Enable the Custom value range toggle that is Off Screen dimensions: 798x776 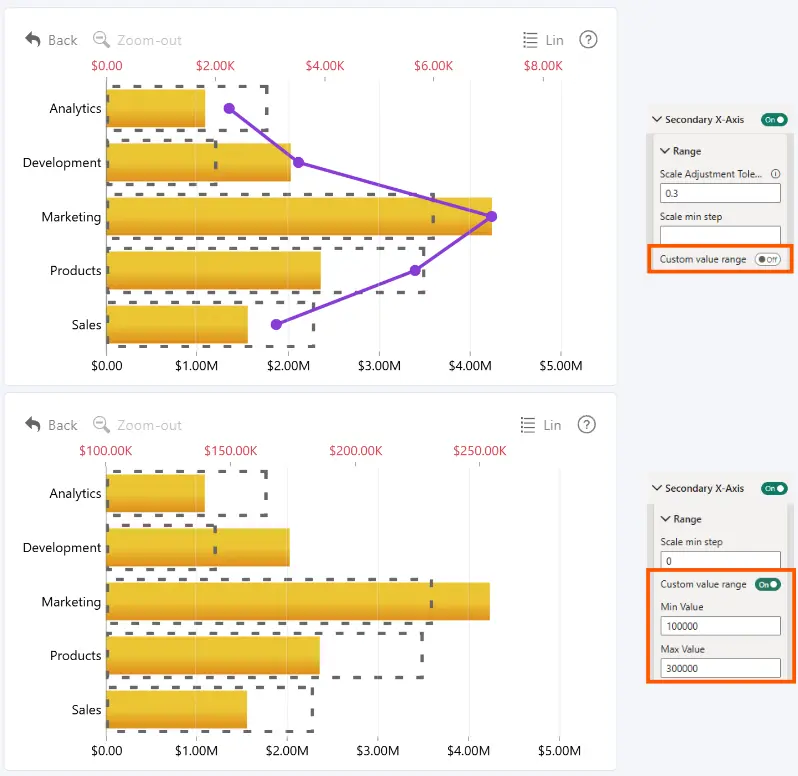[x=767, y=260]
